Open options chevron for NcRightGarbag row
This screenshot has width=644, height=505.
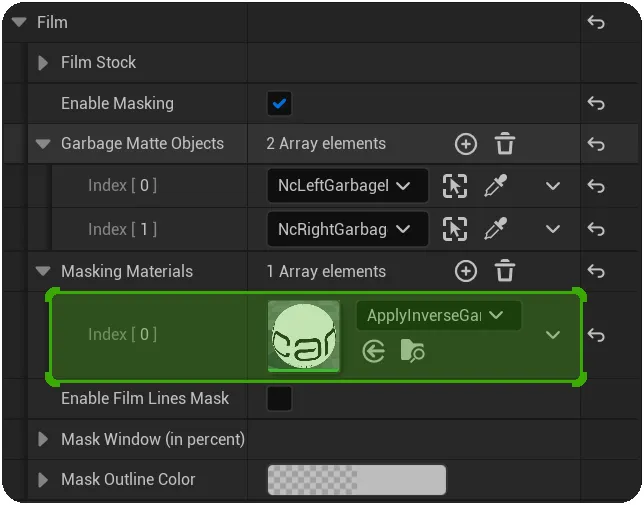(553, 229)
